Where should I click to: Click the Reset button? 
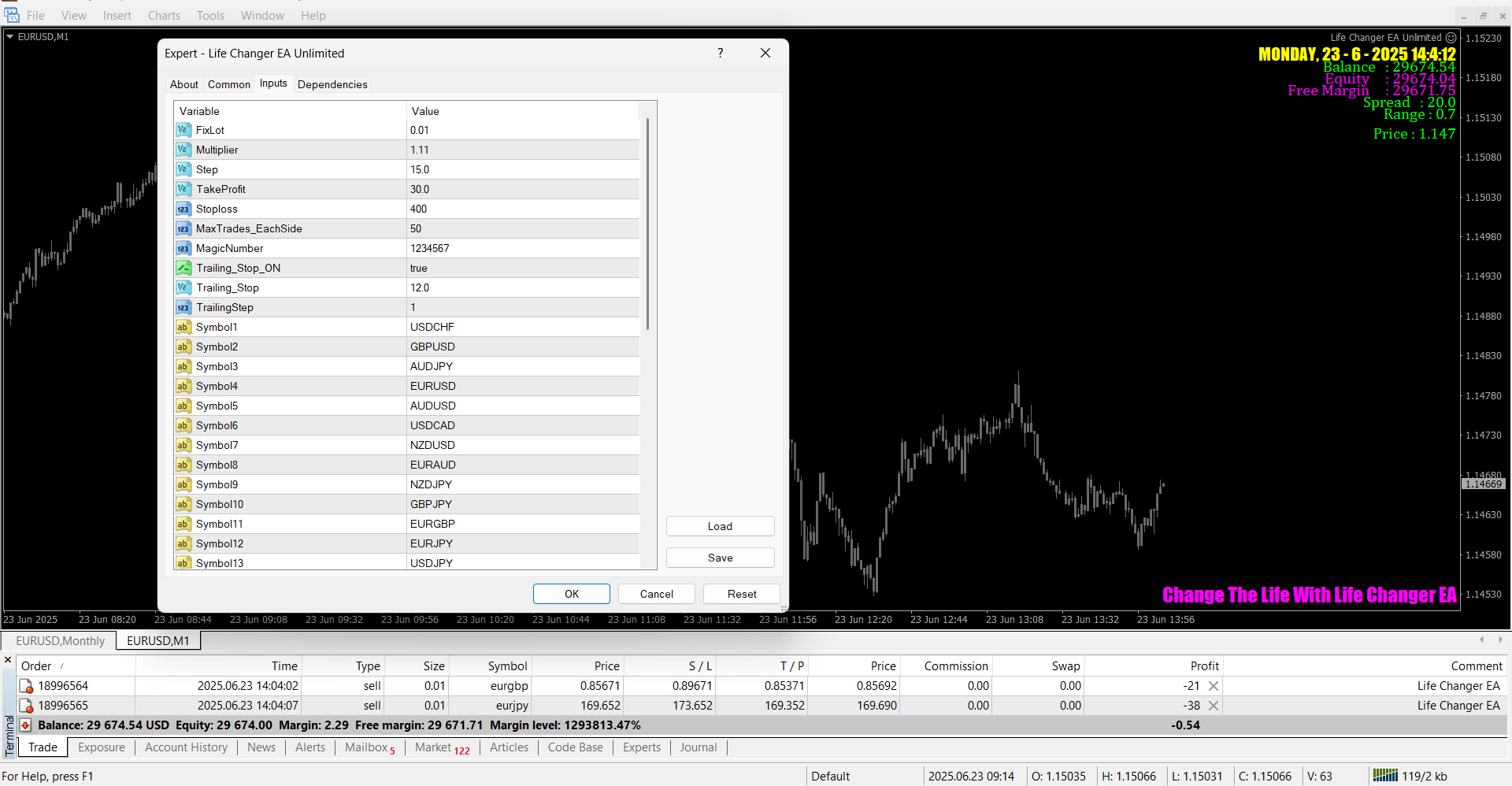click(741, 594)
